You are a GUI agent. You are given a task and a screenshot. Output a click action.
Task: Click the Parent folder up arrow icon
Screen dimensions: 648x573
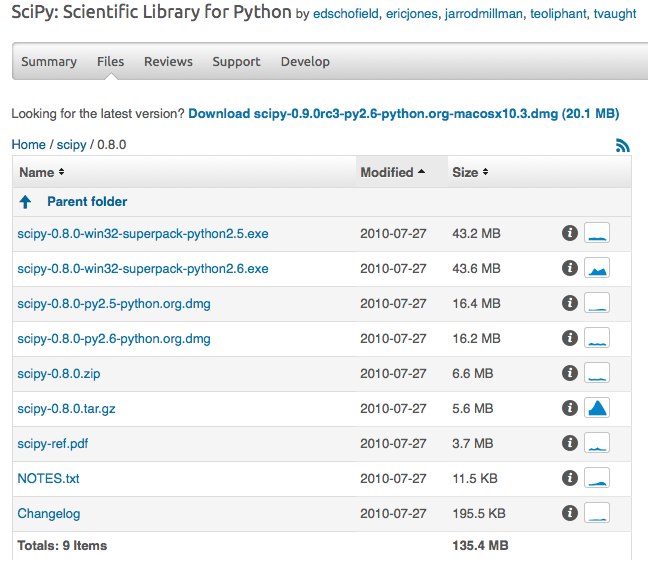[x=25, y=202]
